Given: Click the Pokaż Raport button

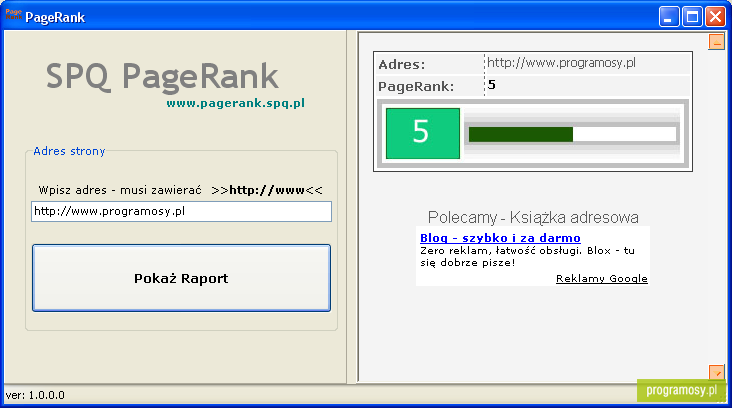Looking at the screenshot, I should pos(181,278).
